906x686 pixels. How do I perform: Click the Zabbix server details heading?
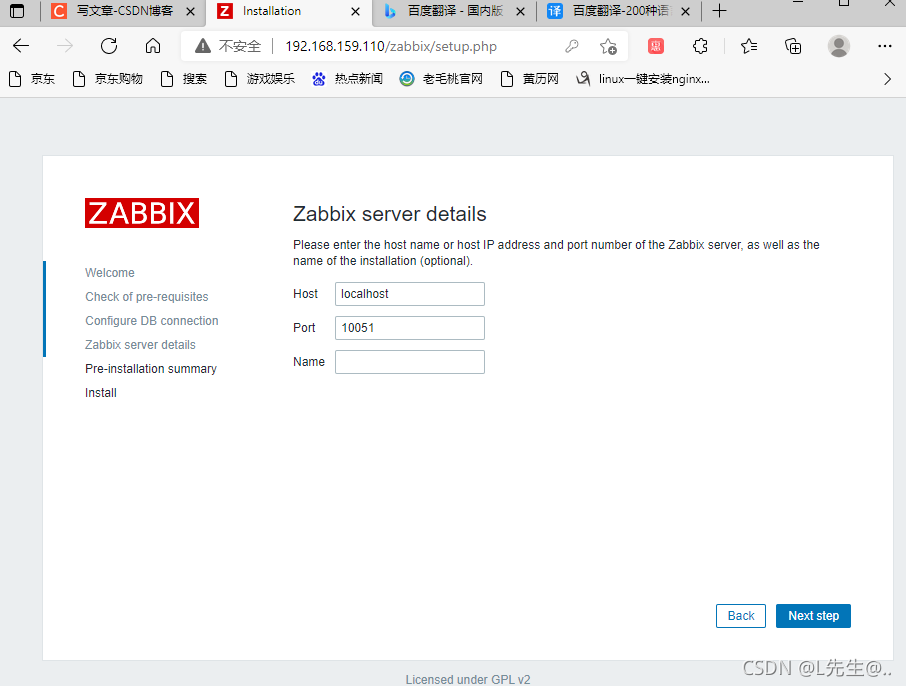coord(389,214)
